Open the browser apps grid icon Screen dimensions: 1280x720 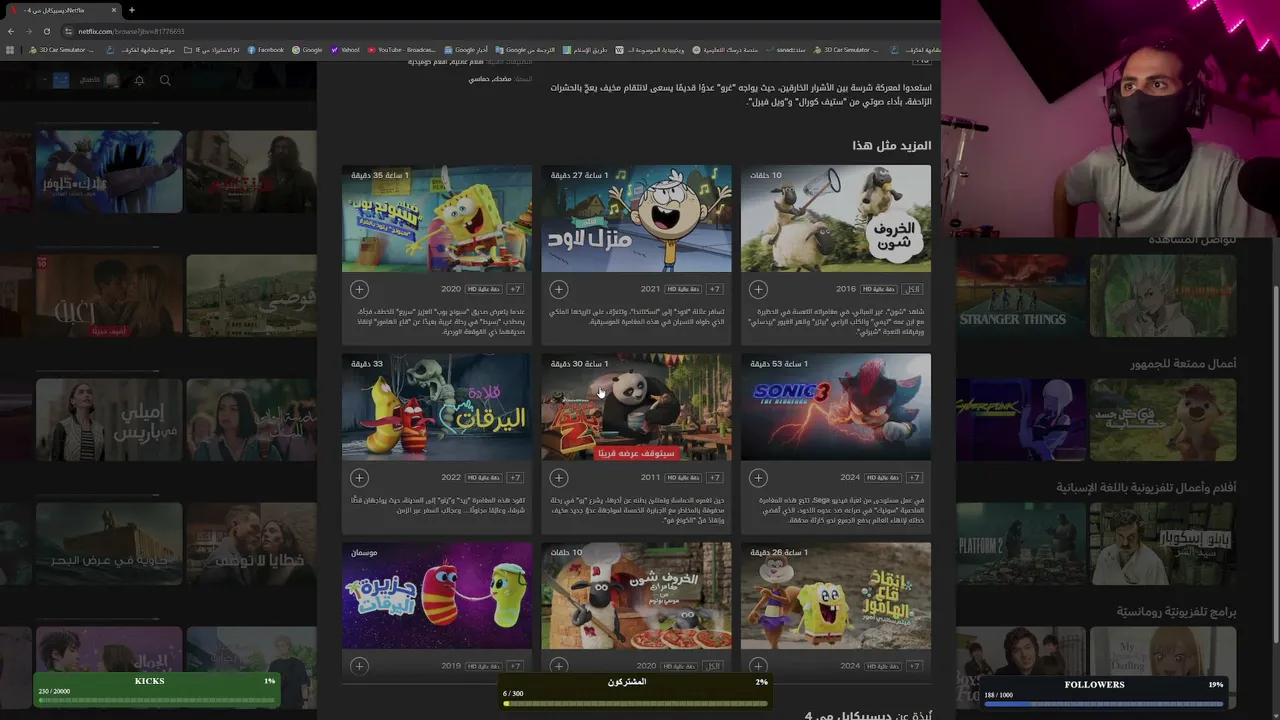(x=10, y=50)
